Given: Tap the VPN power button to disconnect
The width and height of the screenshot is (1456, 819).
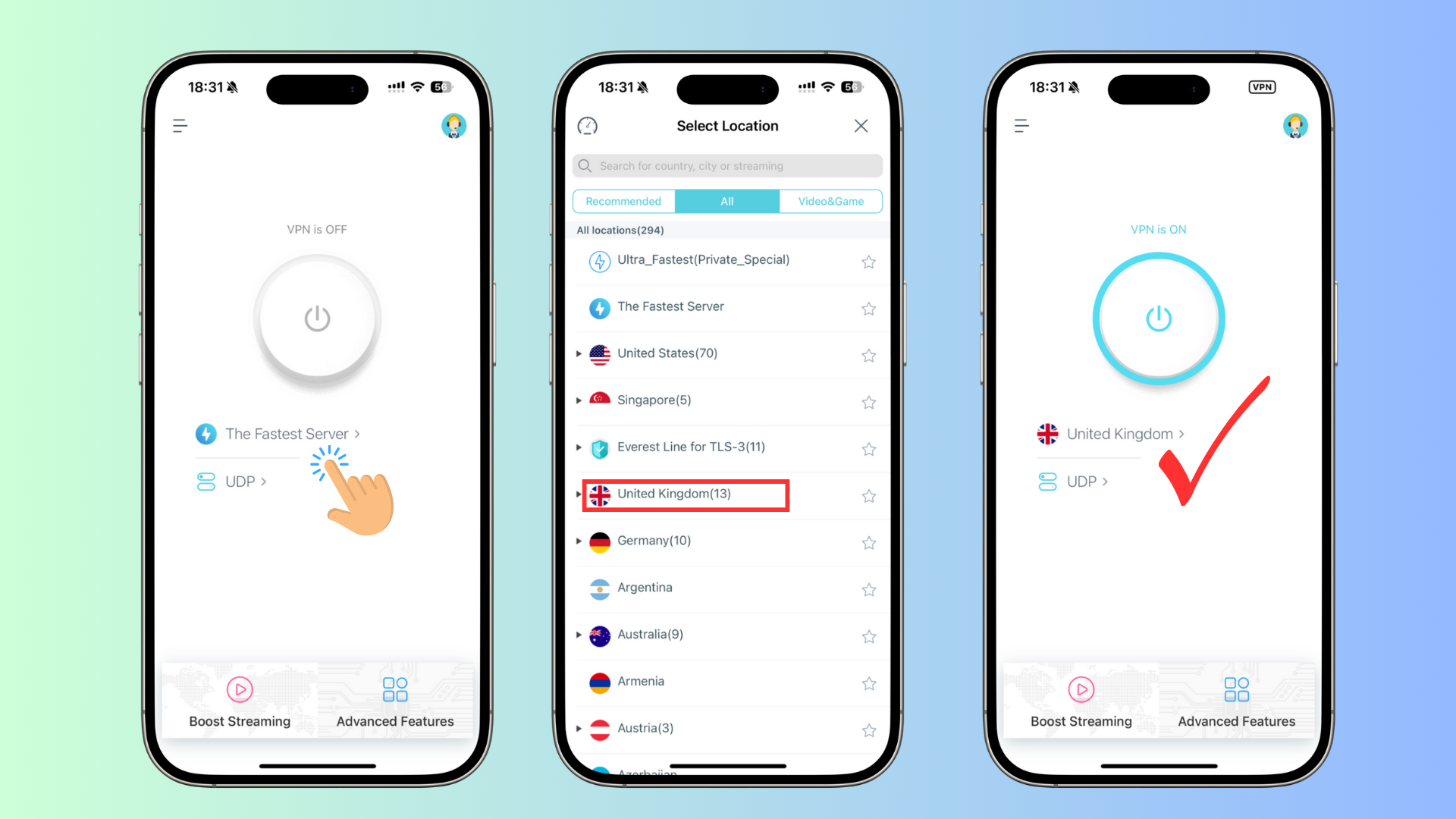Looking at the screenshot, I should pyautogui.click(x=1157, y=318).
